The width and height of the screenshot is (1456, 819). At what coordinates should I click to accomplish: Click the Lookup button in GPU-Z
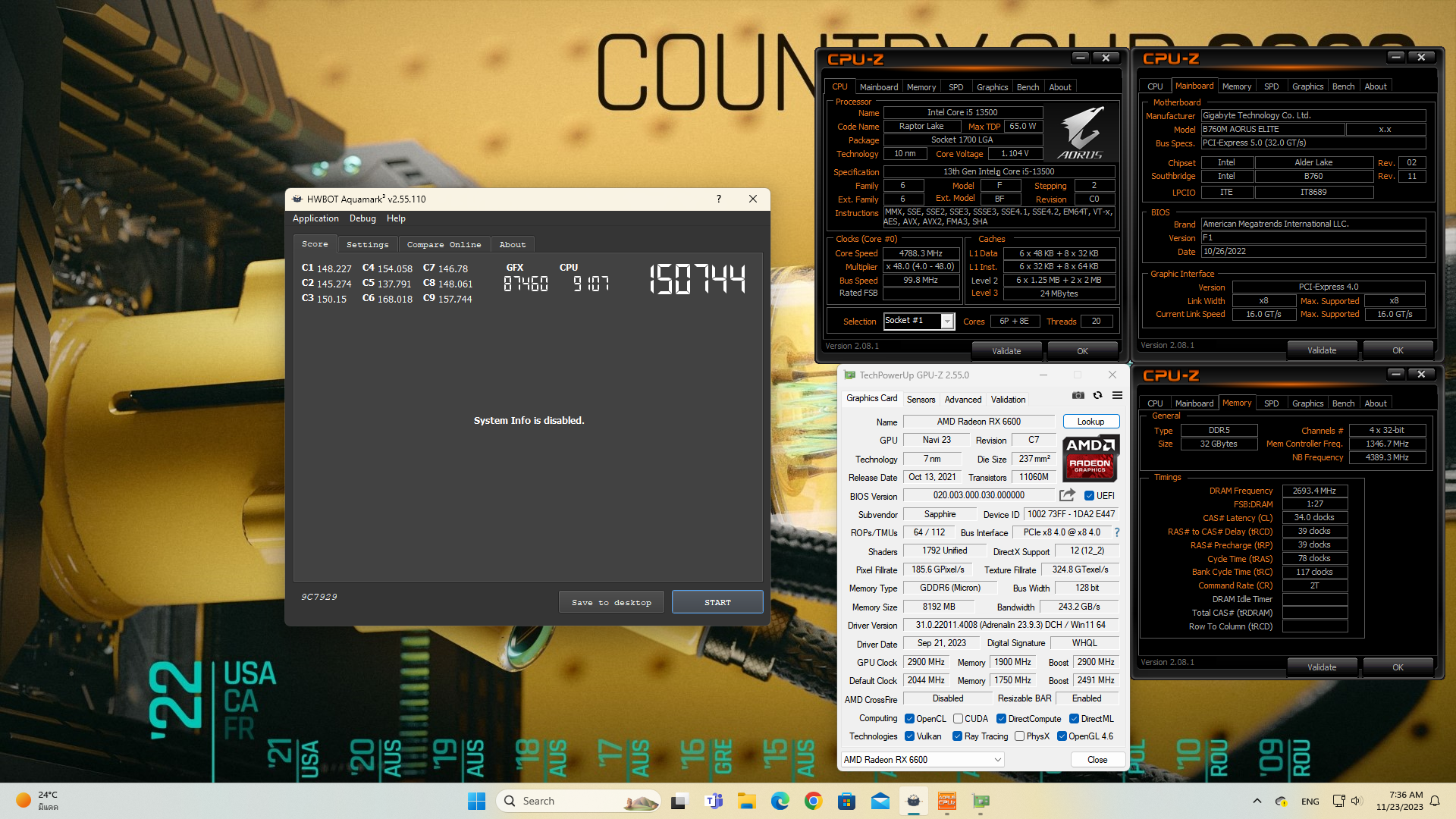tap(1090, 422)
